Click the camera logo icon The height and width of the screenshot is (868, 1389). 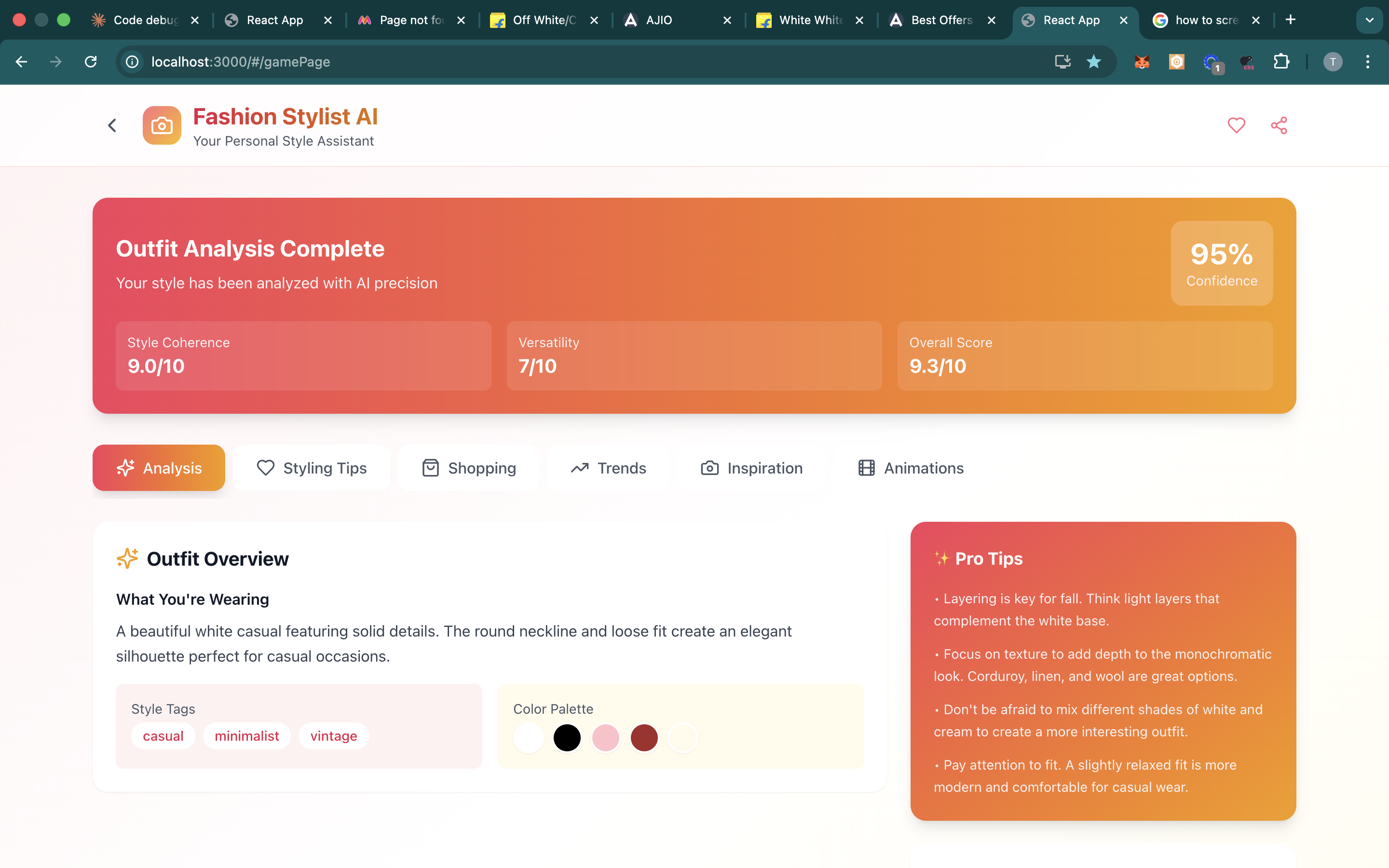coord(162,125)
